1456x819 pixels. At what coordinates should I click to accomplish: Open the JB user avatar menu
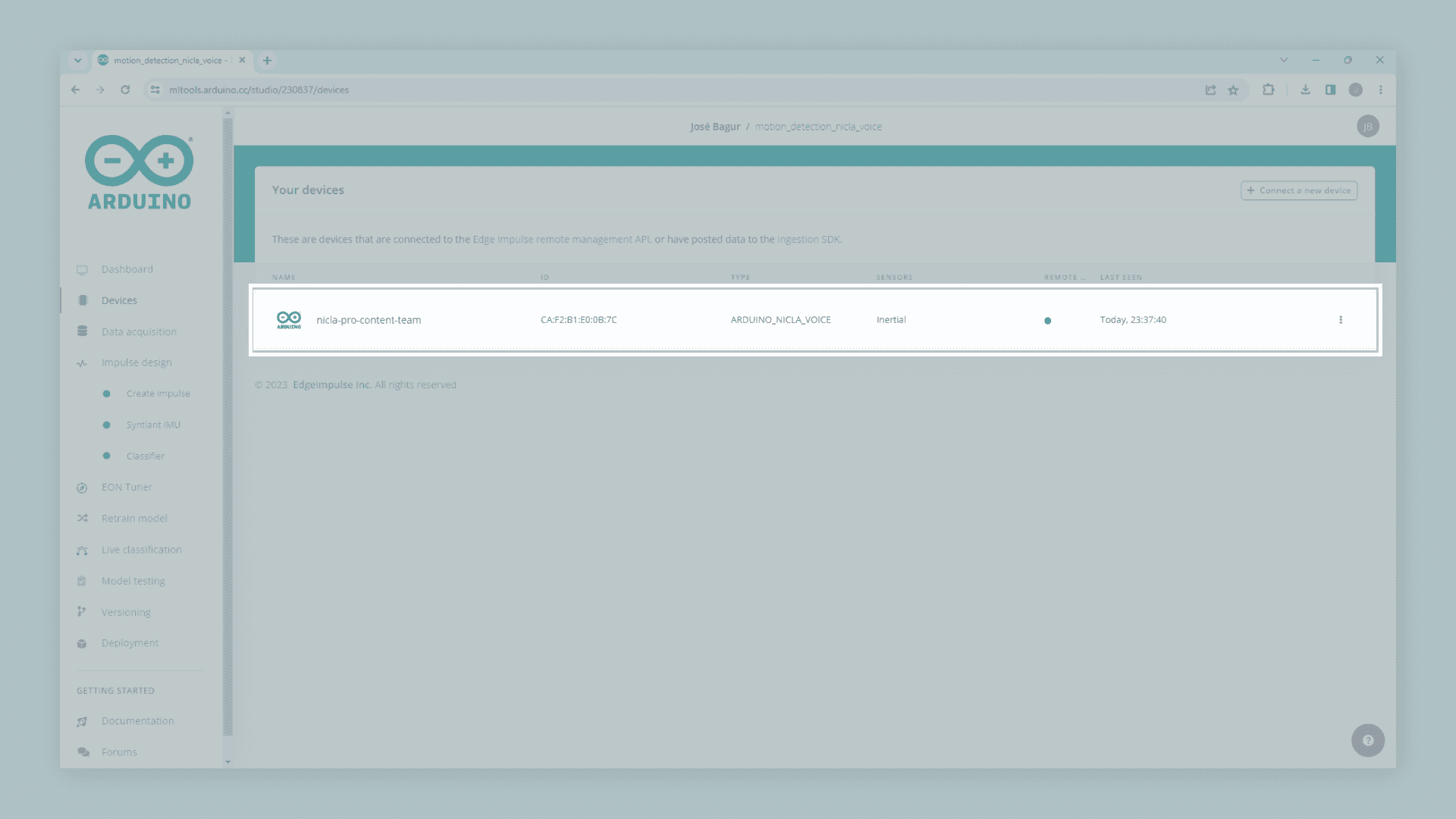[x=1367, y=127]
